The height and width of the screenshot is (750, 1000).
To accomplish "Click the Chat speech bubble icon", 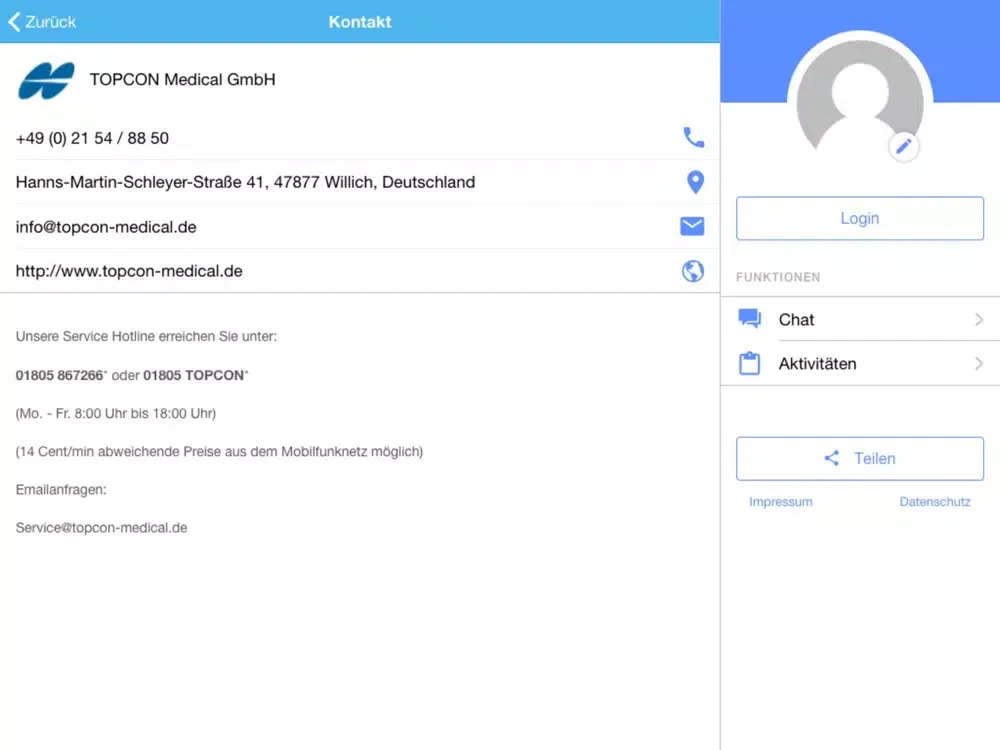I will point(749,318).
